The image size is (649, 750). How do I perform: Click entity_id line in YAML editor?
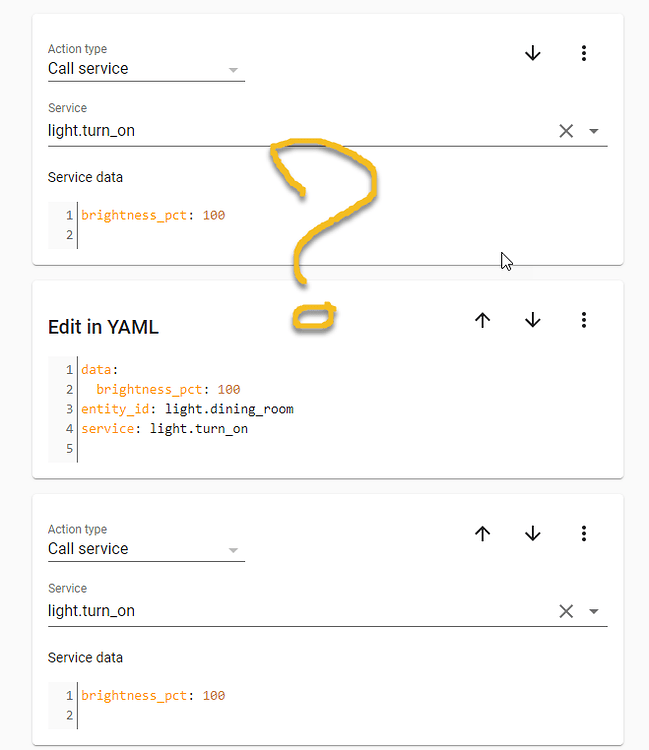click(187, 409)
